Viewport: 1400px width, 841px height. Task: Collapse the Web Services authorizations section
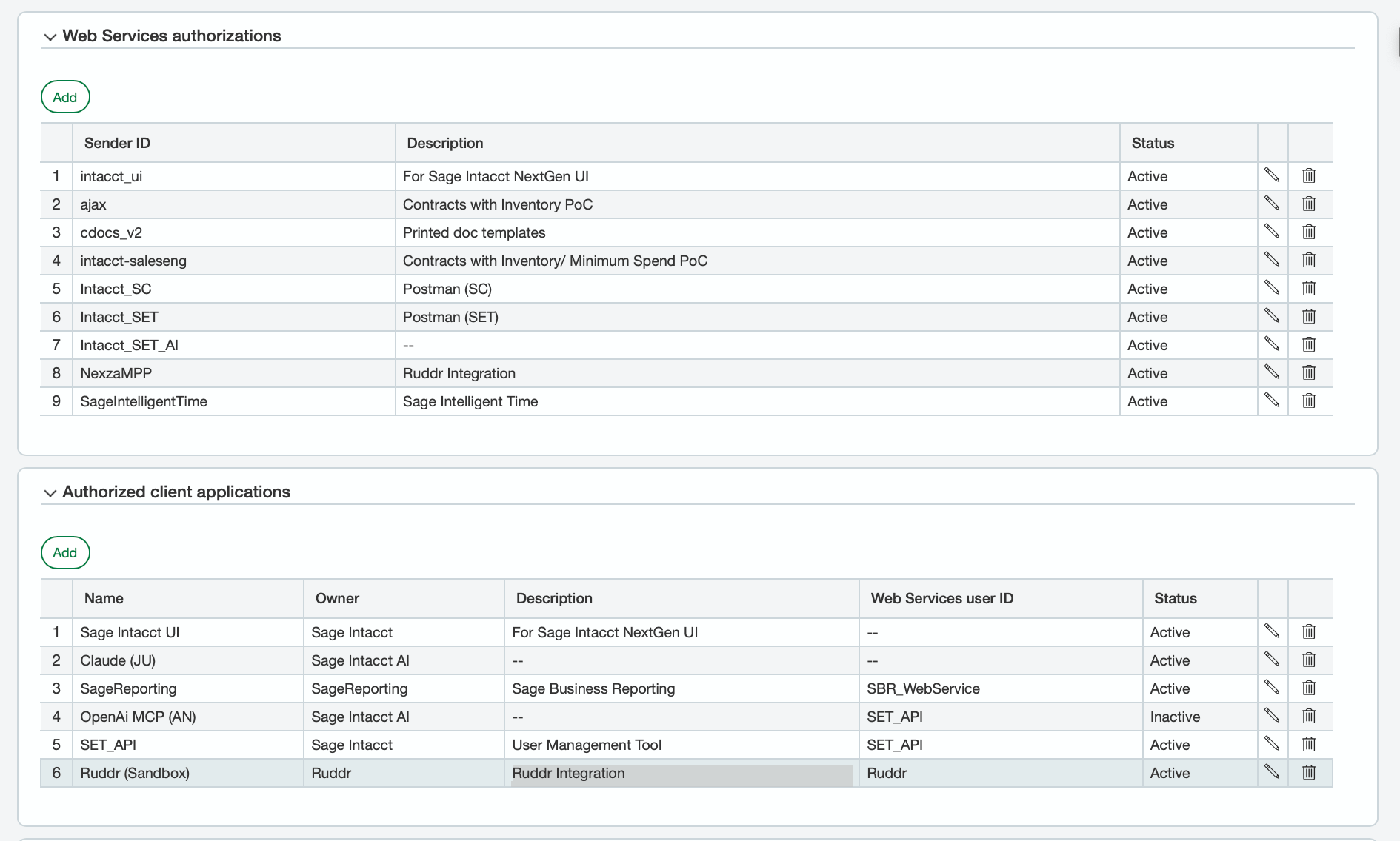coord(50,37)
